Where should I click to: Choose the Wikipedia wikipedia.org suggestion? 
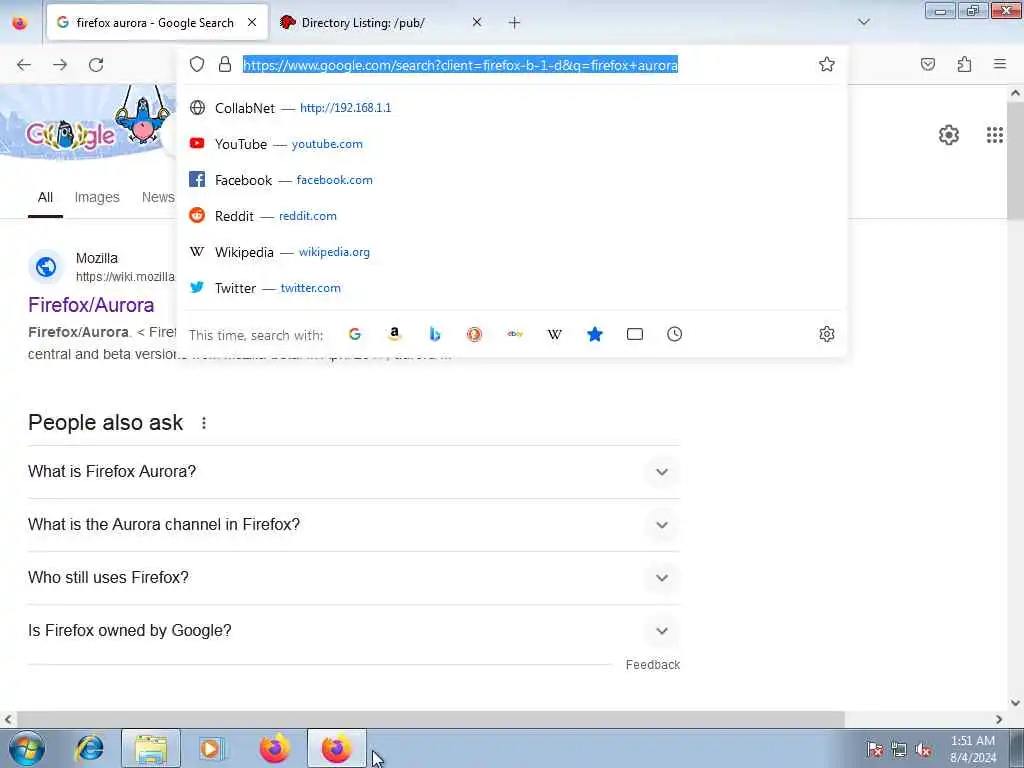512,251
